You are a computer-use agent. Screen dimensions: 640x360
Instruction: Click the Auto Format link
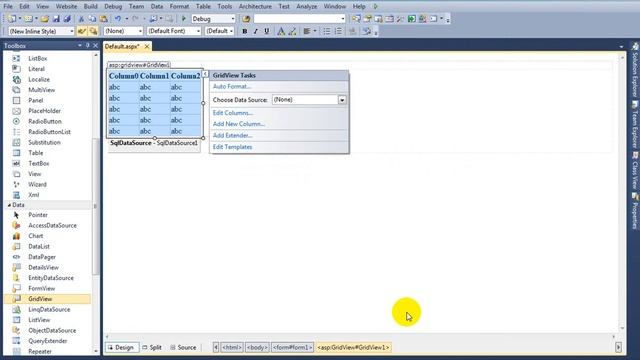[x=231, y=87]
